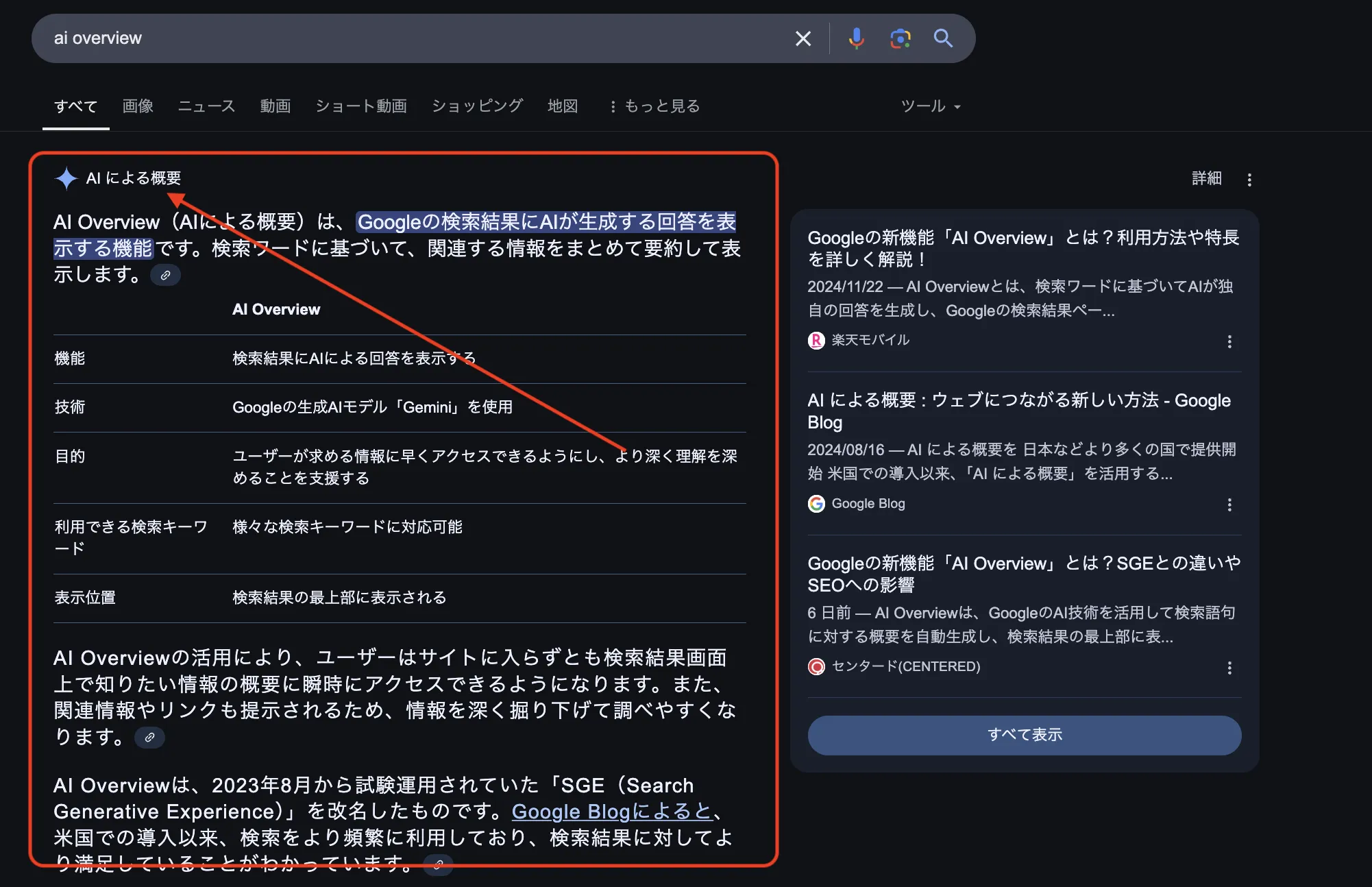The image size is (1372, 887).
Task: Click the センタード(CENTERED) source name
Action: (x=906, y=666)
